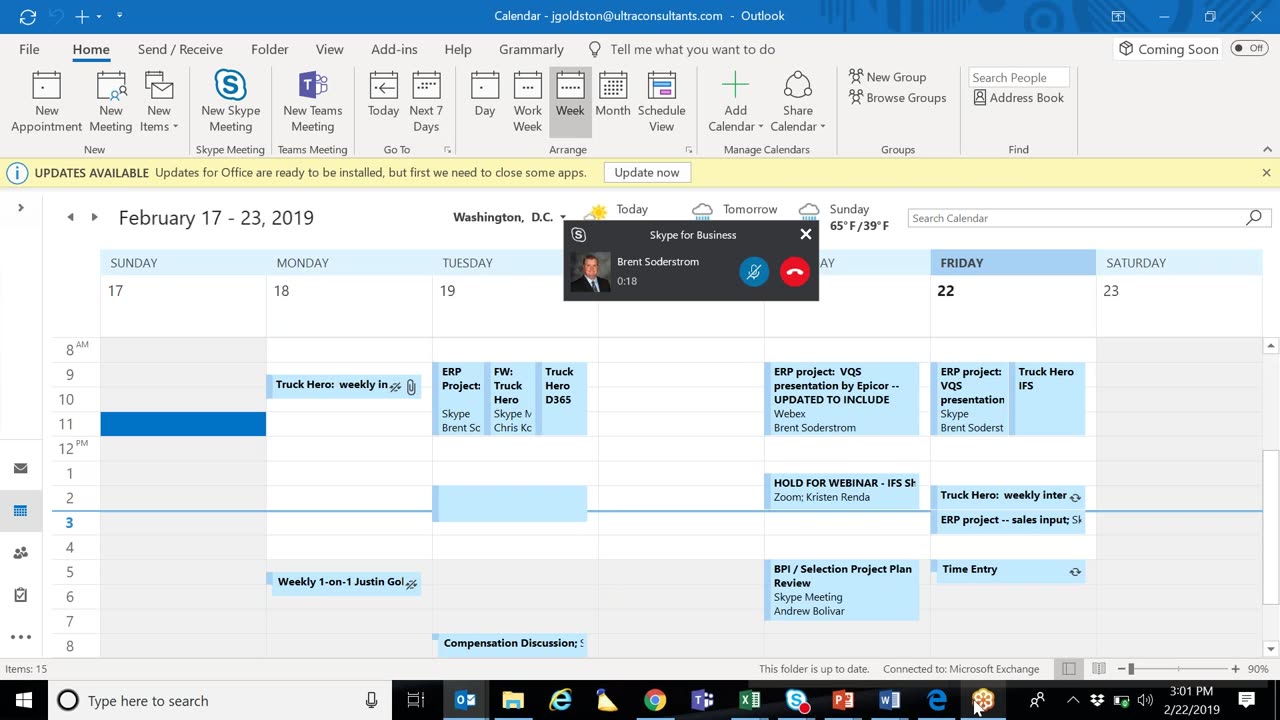Open Customize Quick Access Toolbar dropdown
This screenshot has height=720, width=1280.
[x=120, y=16]
